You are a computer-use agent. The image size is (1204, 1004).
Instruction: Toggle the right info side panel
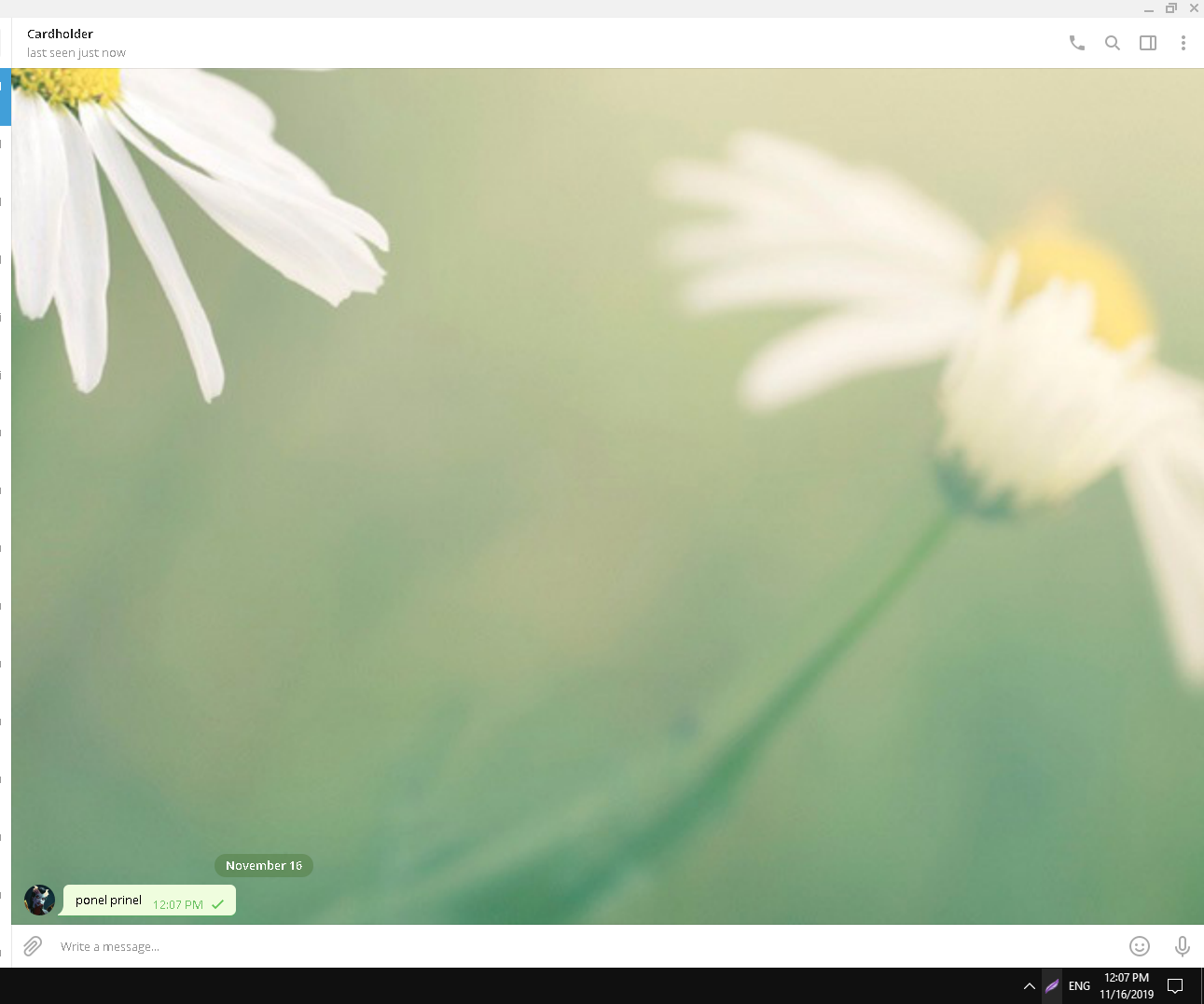pyautogui.click(x=1147, y=43)
